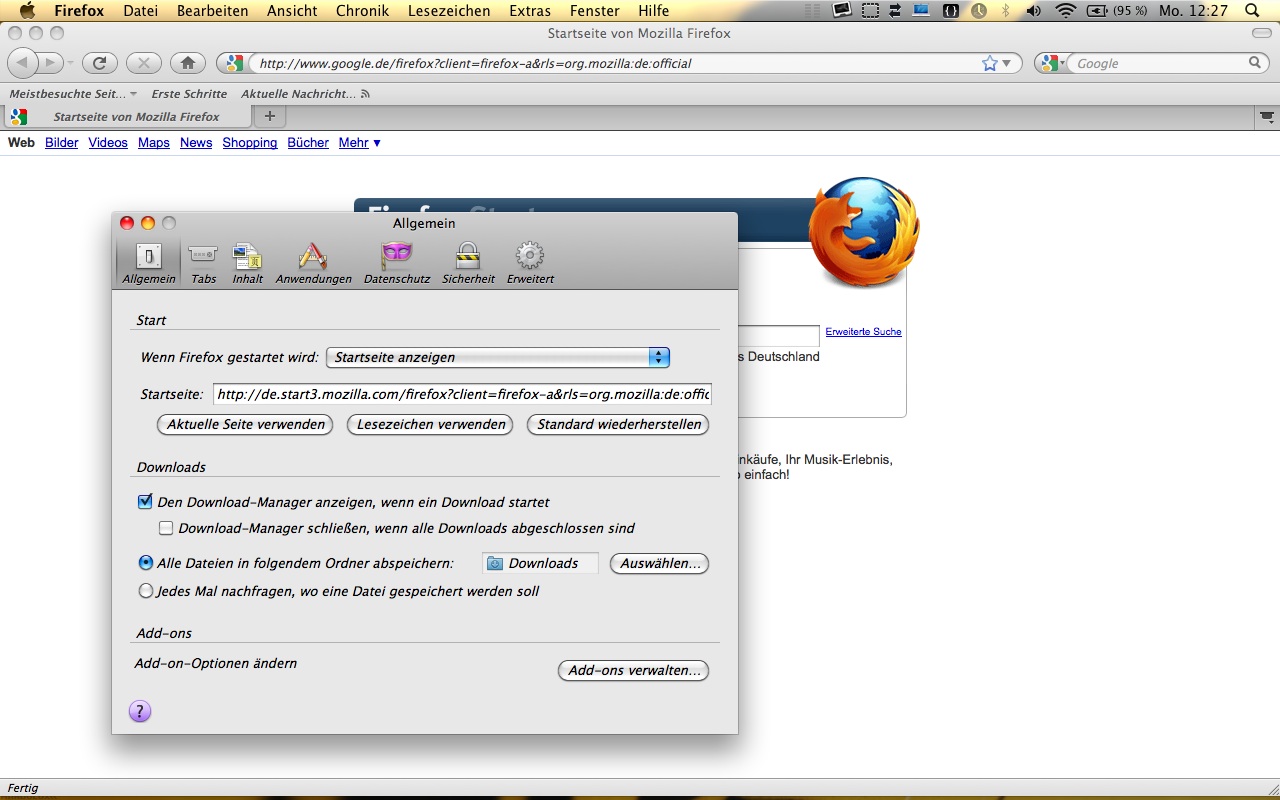The image size is (1280, 800).
Task: Open the Extras menu
Action: 530,11
